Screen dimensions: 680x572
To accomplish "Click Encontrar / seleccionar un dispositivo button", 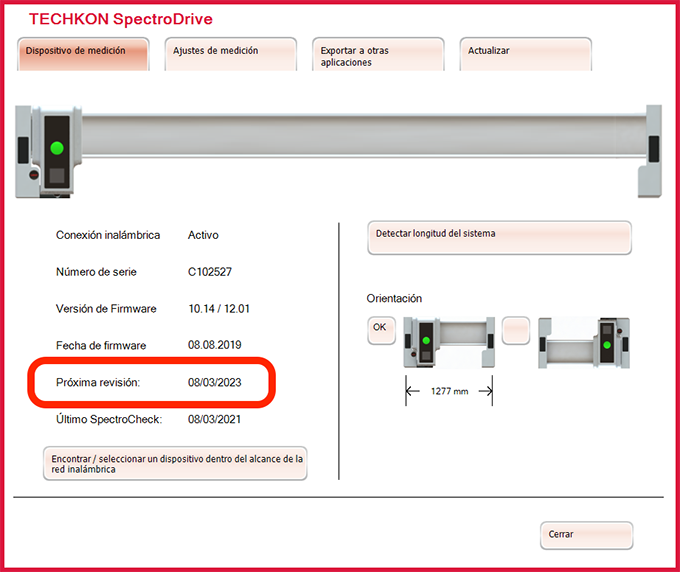I will tap(175, 464).
